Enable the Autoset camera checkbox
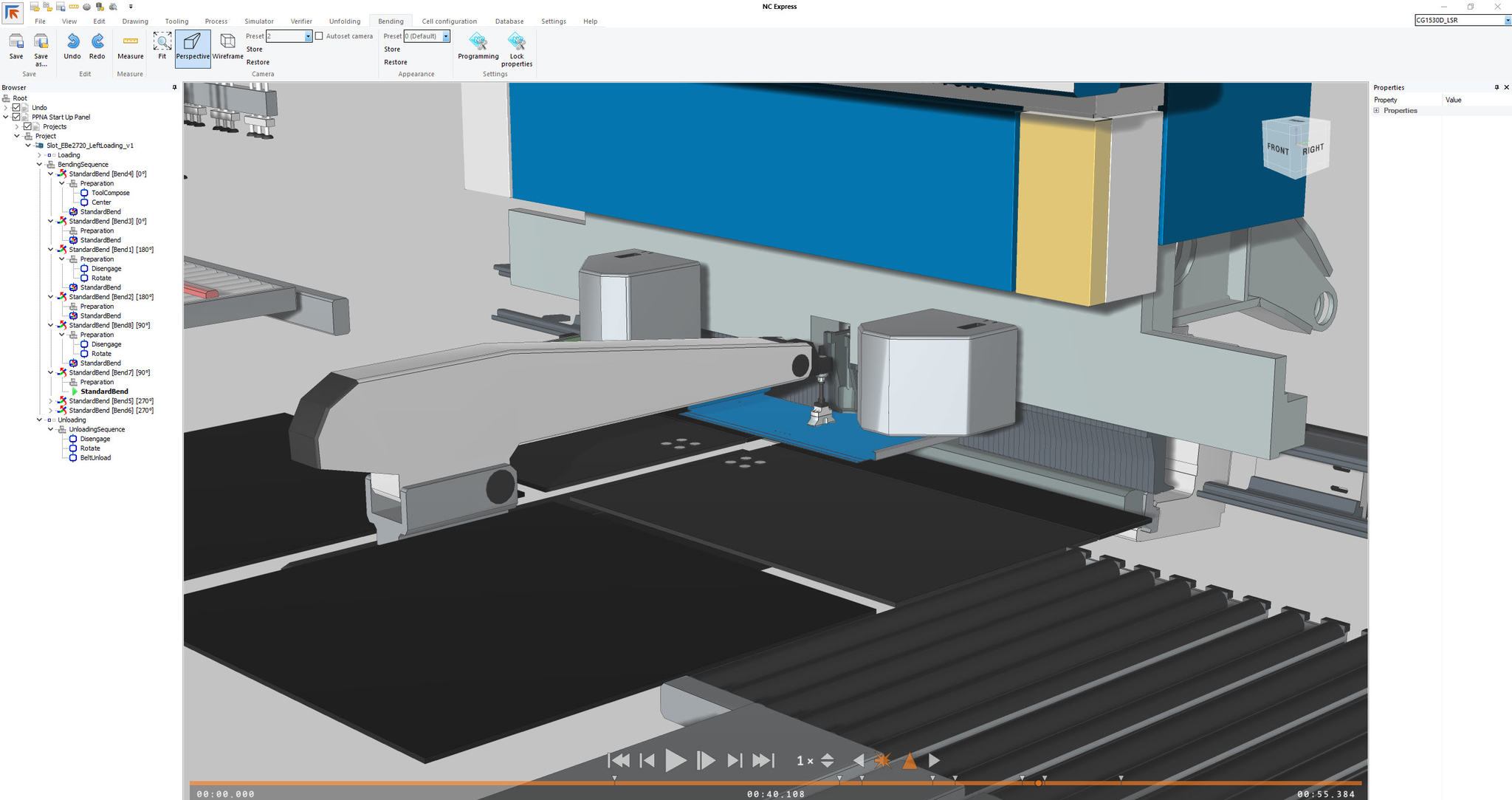Image resolution: width=1512 pixels, height=800 pixels. coord(318,35)
